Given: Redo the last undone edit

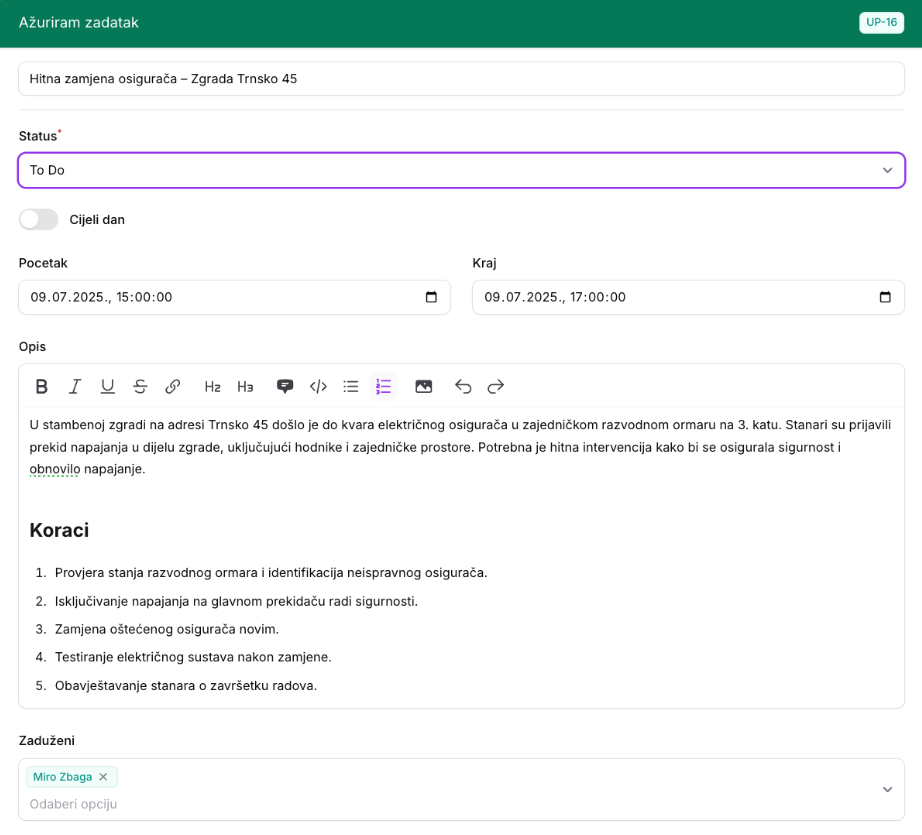Looking at the screenshot, I should (496, 386).
